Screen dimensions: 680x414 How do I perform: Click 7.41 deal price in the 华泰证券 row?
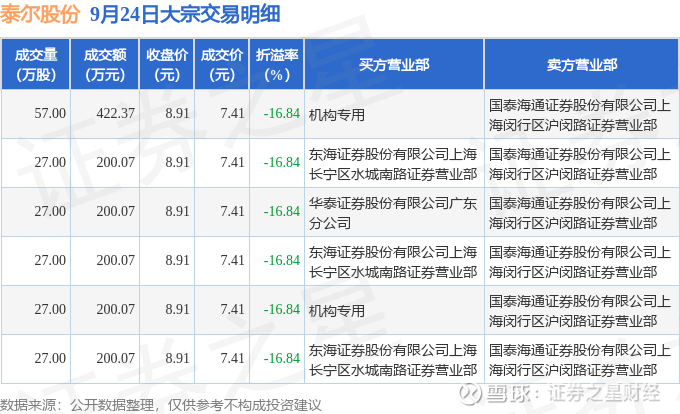[232, 212]
